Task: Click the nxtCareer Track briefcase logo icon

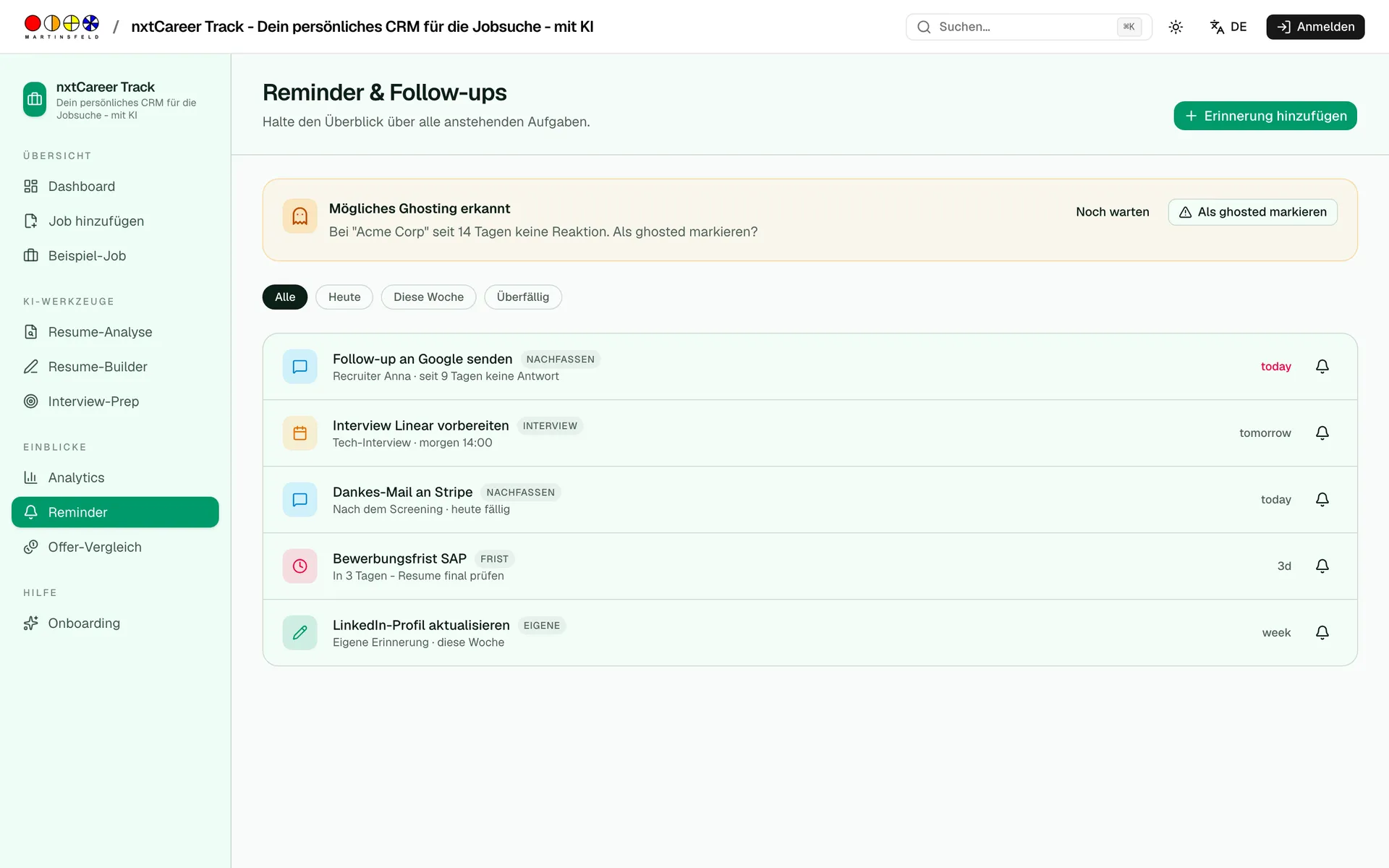Action: pyautogui.click(x=35, y=99)
